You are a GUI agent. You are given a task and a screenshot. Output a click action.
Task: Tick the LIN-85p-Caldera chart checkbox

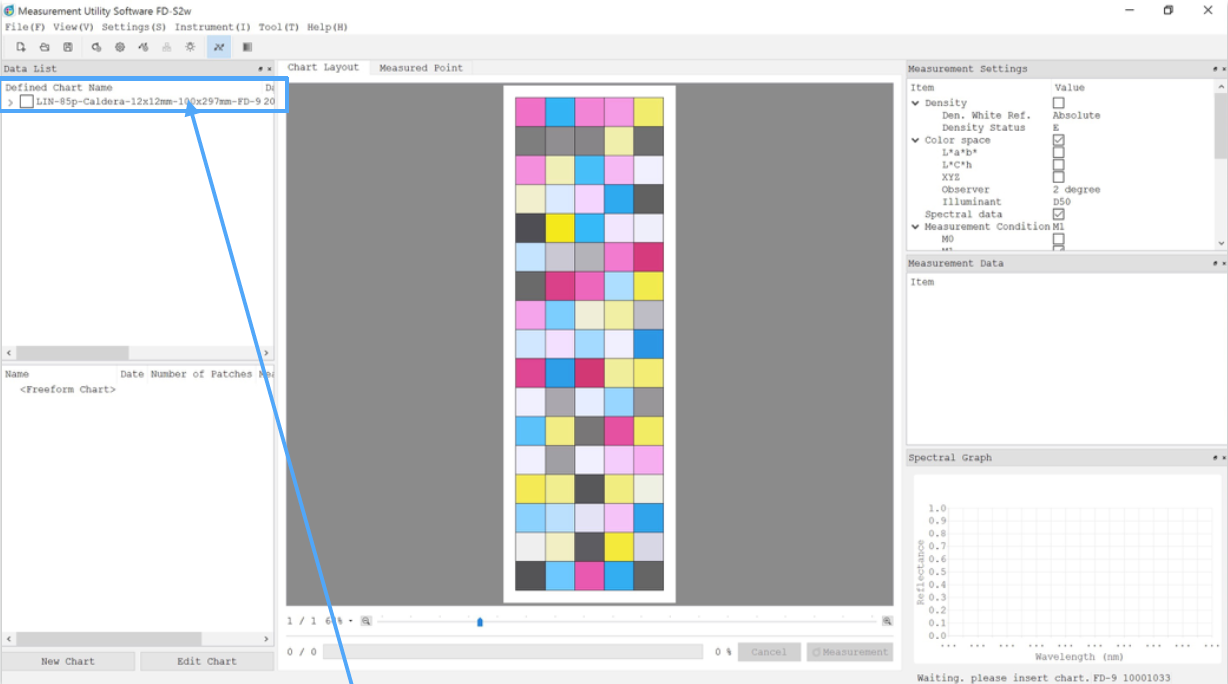click(x=27, y=101)
